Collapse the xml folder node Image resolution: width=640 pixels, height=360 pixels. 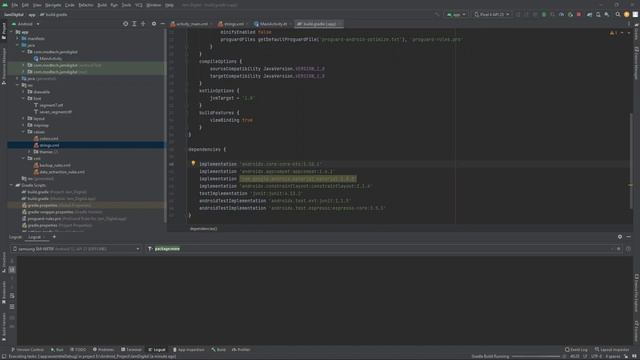24,158
